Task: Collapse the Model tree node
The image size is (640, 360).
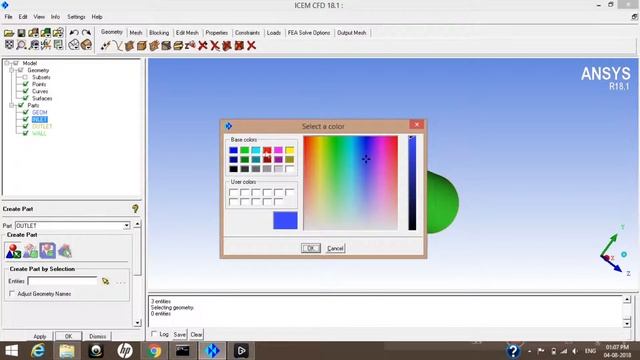Action: [7, 63]
